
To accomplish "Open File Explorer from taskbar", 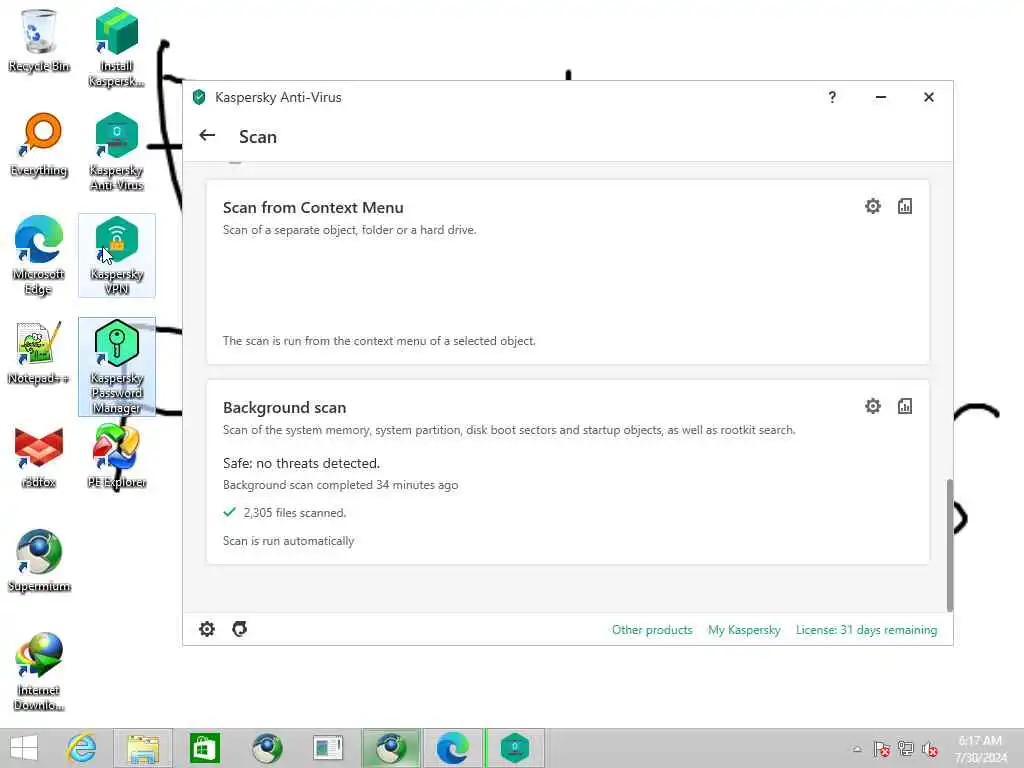I will click(x=143, y=748).
